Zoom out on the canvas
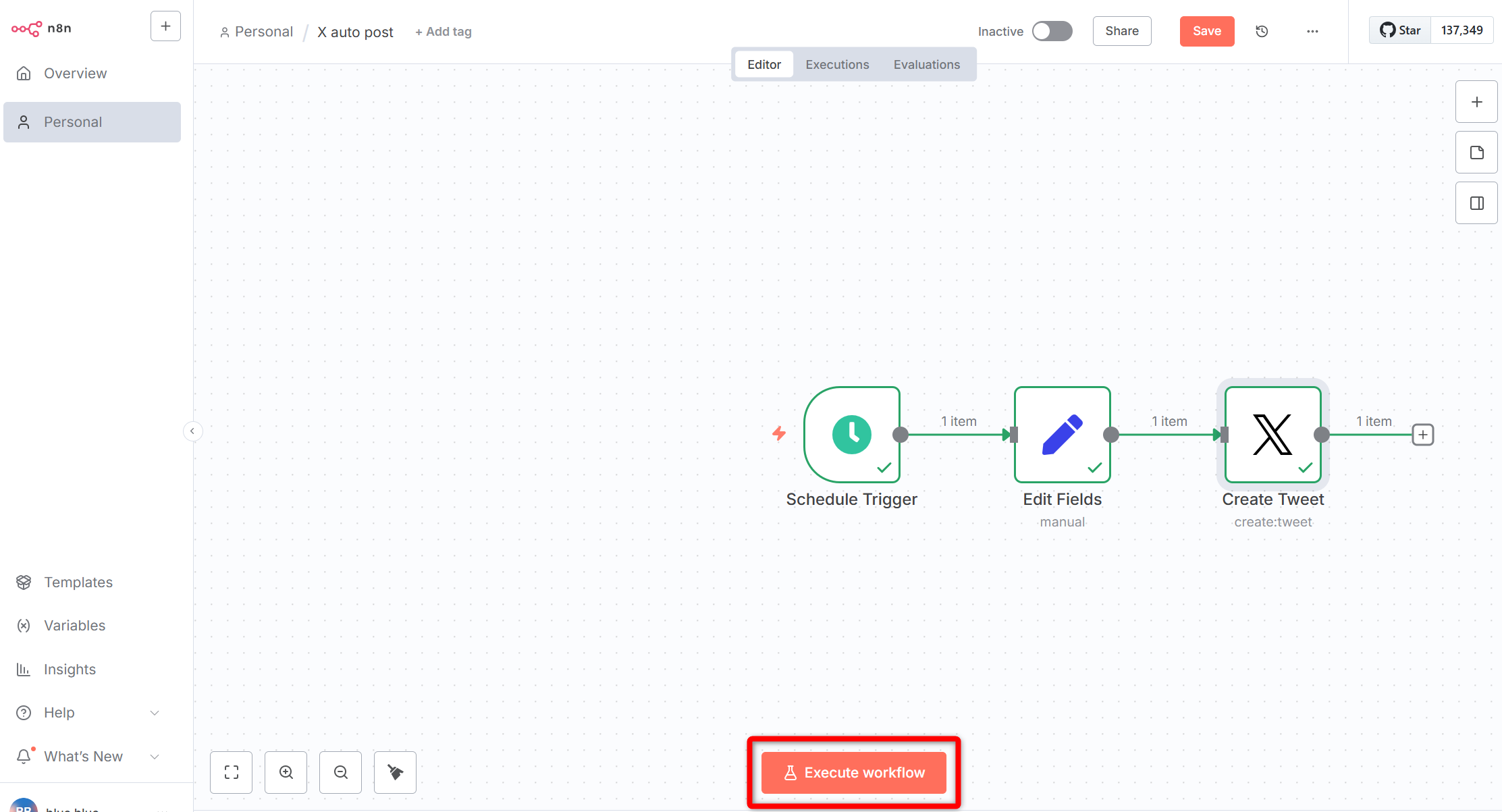The height and width of the screenshot is (812, 1502). pos(340,772)
